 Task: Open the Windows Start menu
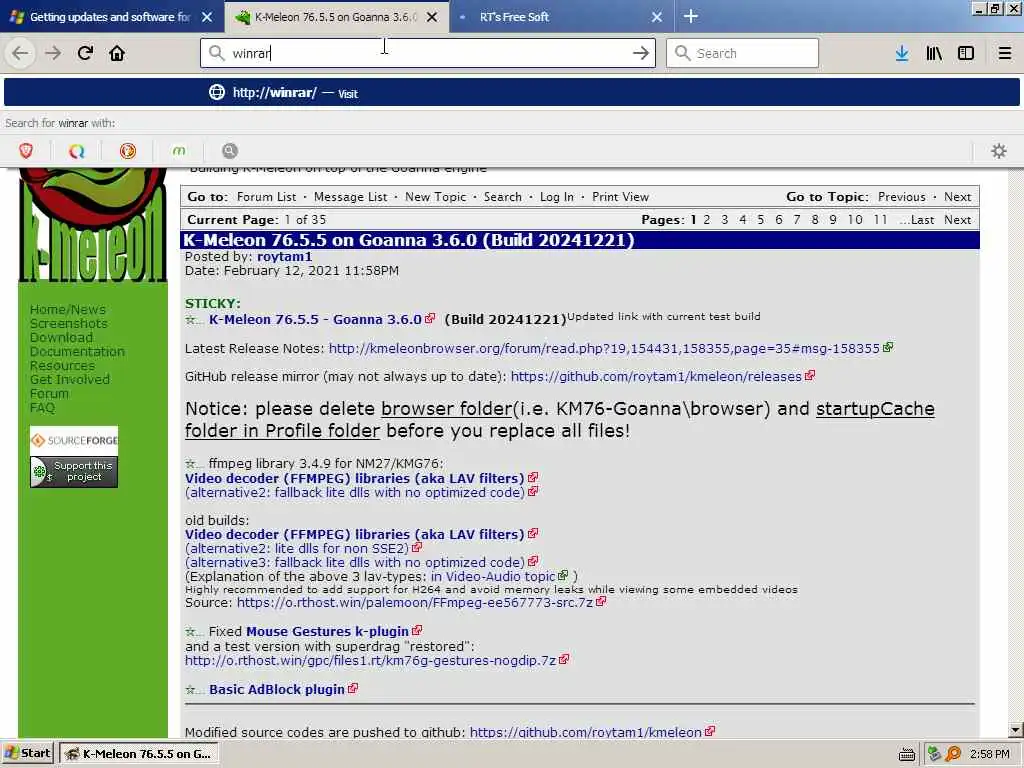click(x=28, y=754)
